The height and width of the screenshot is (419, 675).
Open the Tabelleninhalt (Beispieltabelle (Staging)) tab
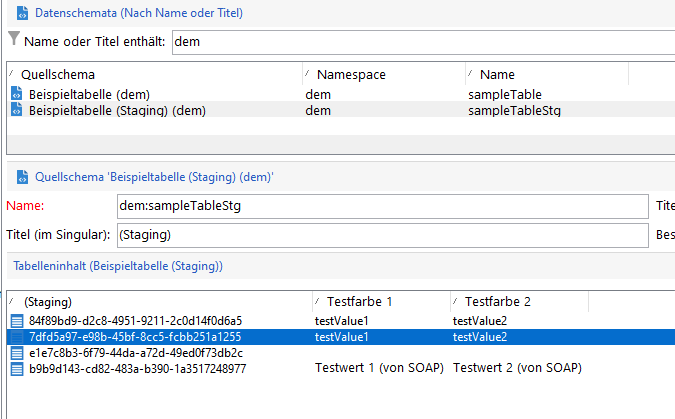tap(116, 266)
